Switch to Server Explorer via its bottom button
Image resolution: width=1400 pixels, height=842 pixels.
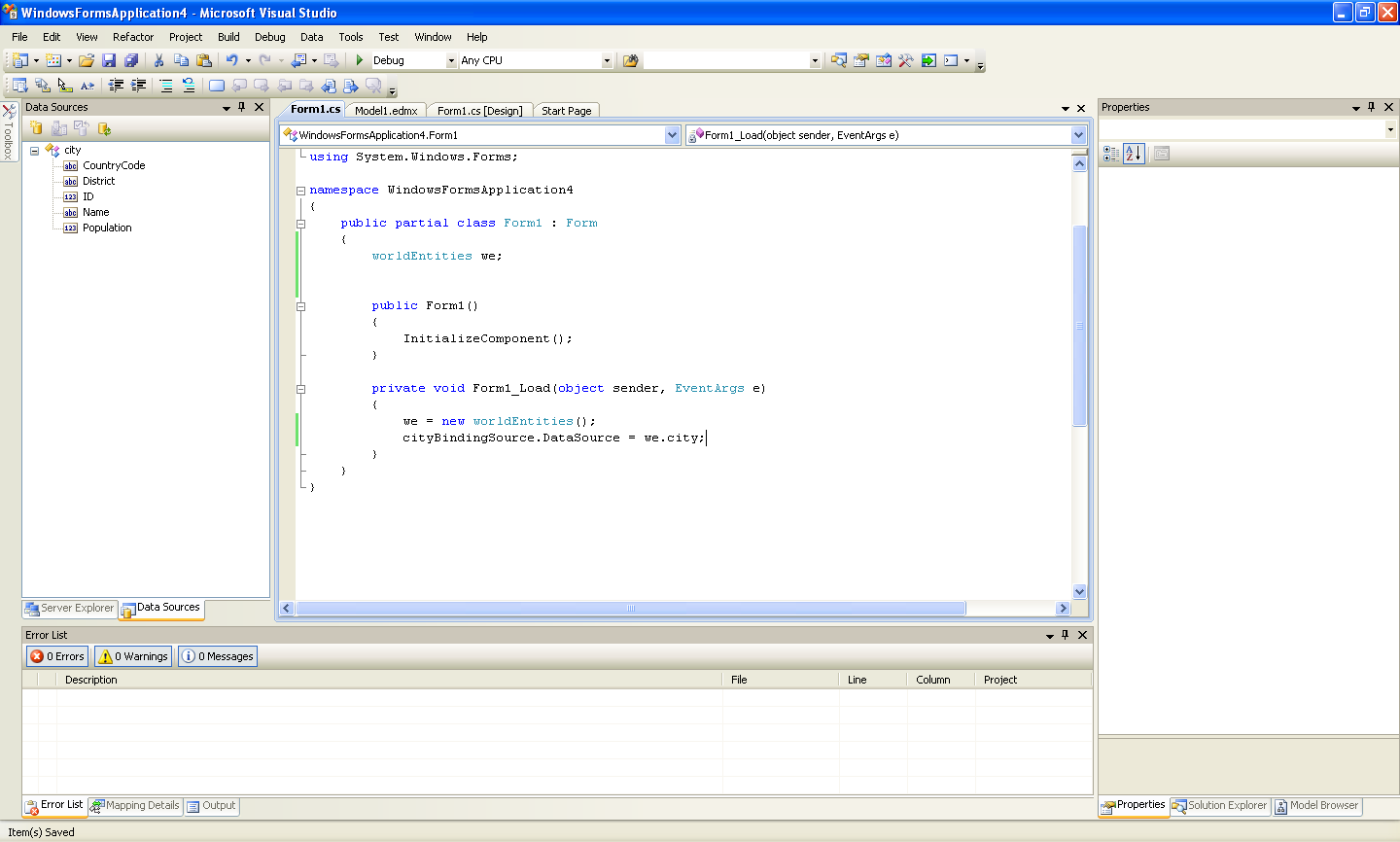(x=68, y=608)
